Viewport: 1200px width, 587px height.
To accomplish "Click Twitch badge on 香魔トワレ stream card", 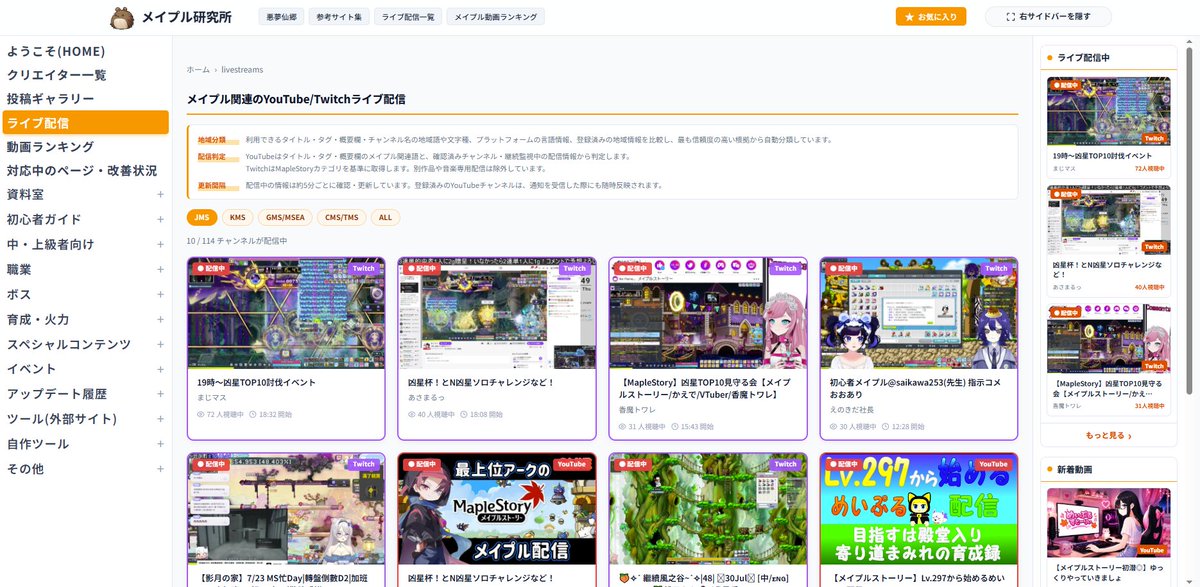I will [785, 268].
